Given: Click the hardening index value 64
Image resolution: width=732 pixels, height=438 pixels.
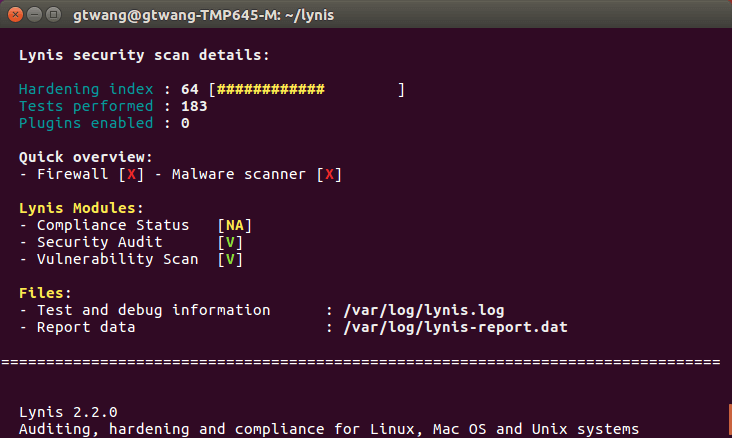Looking at the screenshot, I should point(190,89).
